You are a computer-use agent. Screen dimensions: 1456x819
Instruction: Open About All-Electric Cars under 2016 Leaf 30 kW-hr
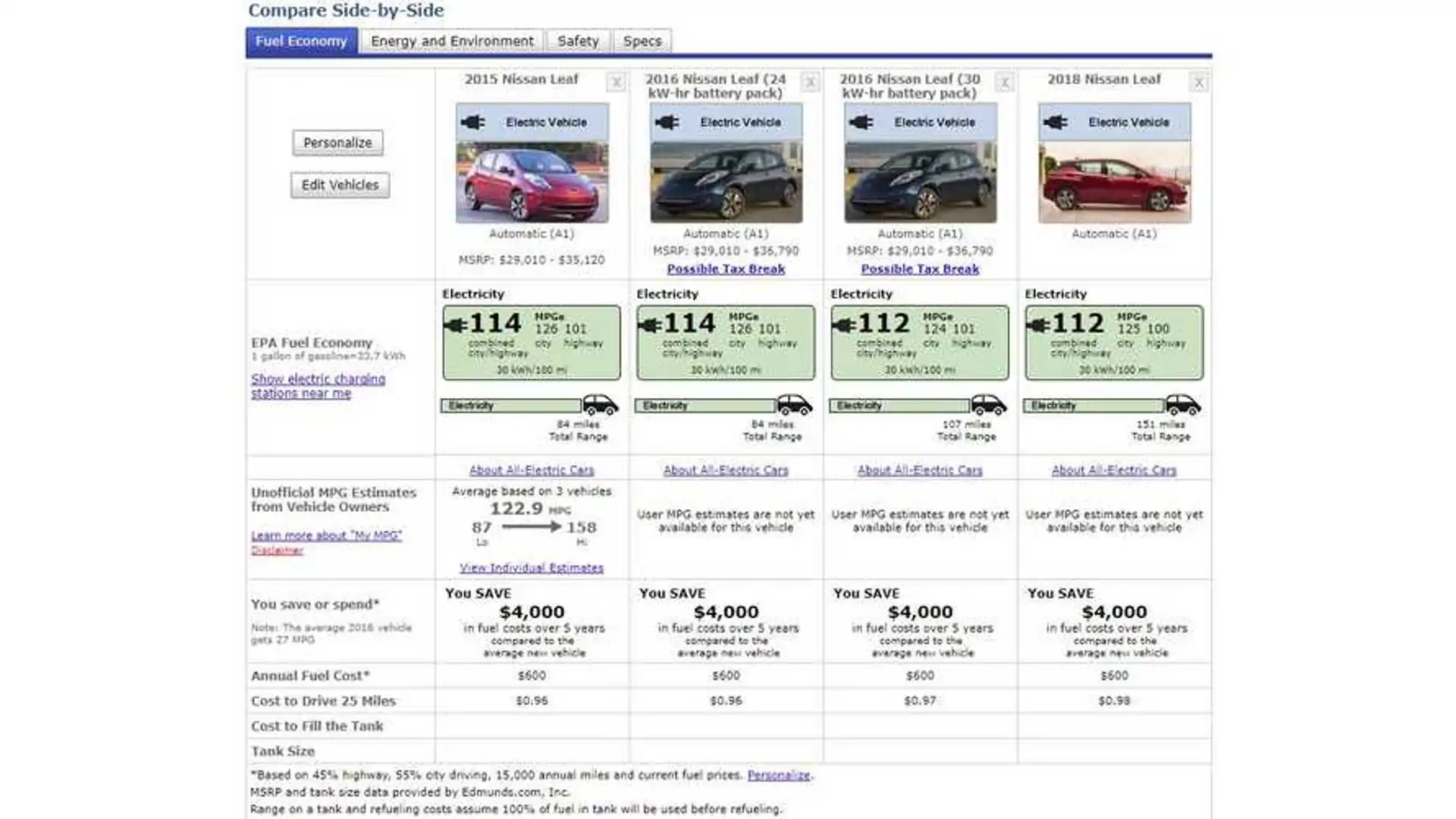(x=920, y=470)
